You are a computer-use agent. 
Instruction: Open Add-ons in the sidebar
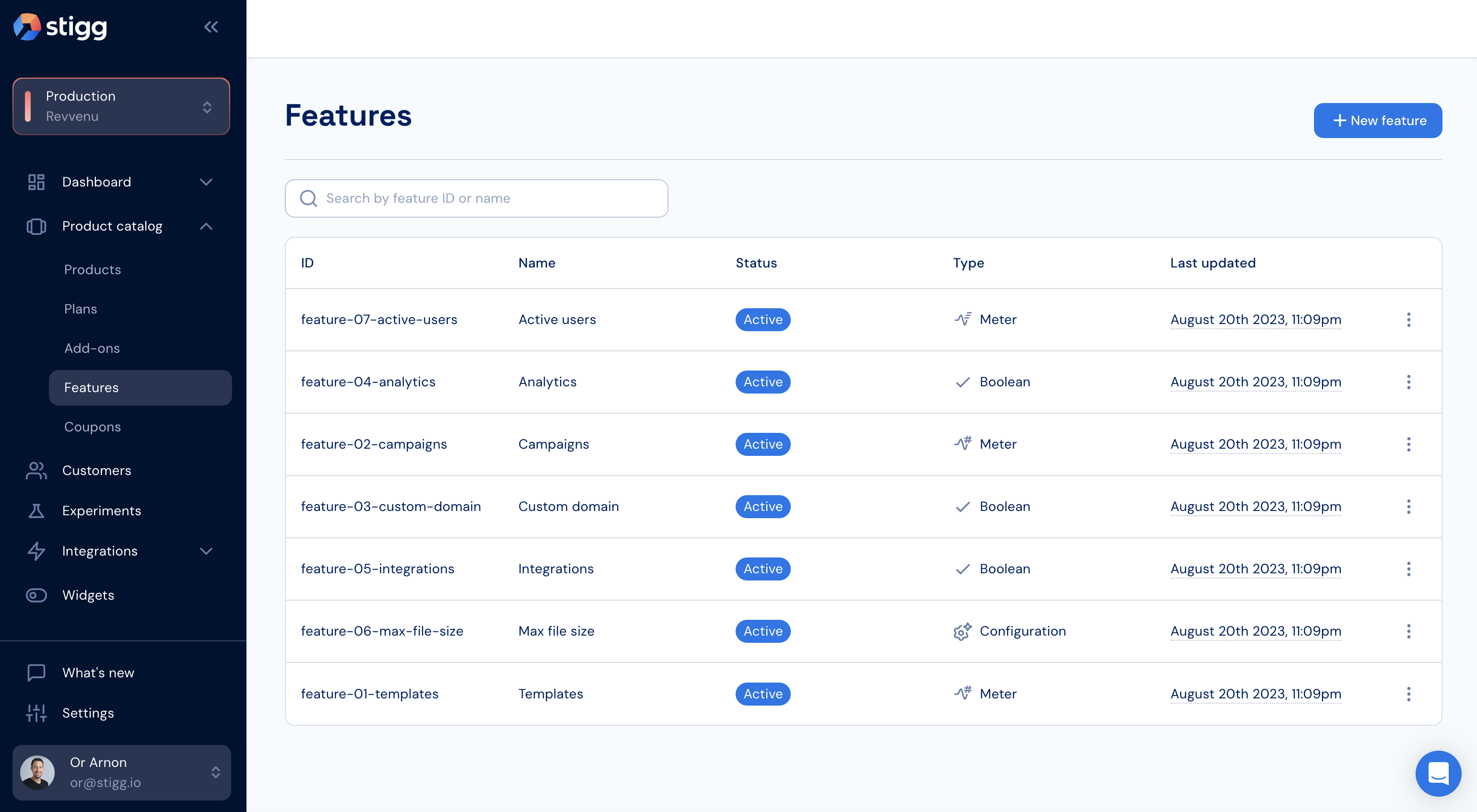pyautogui.click(x=92, y=348)
